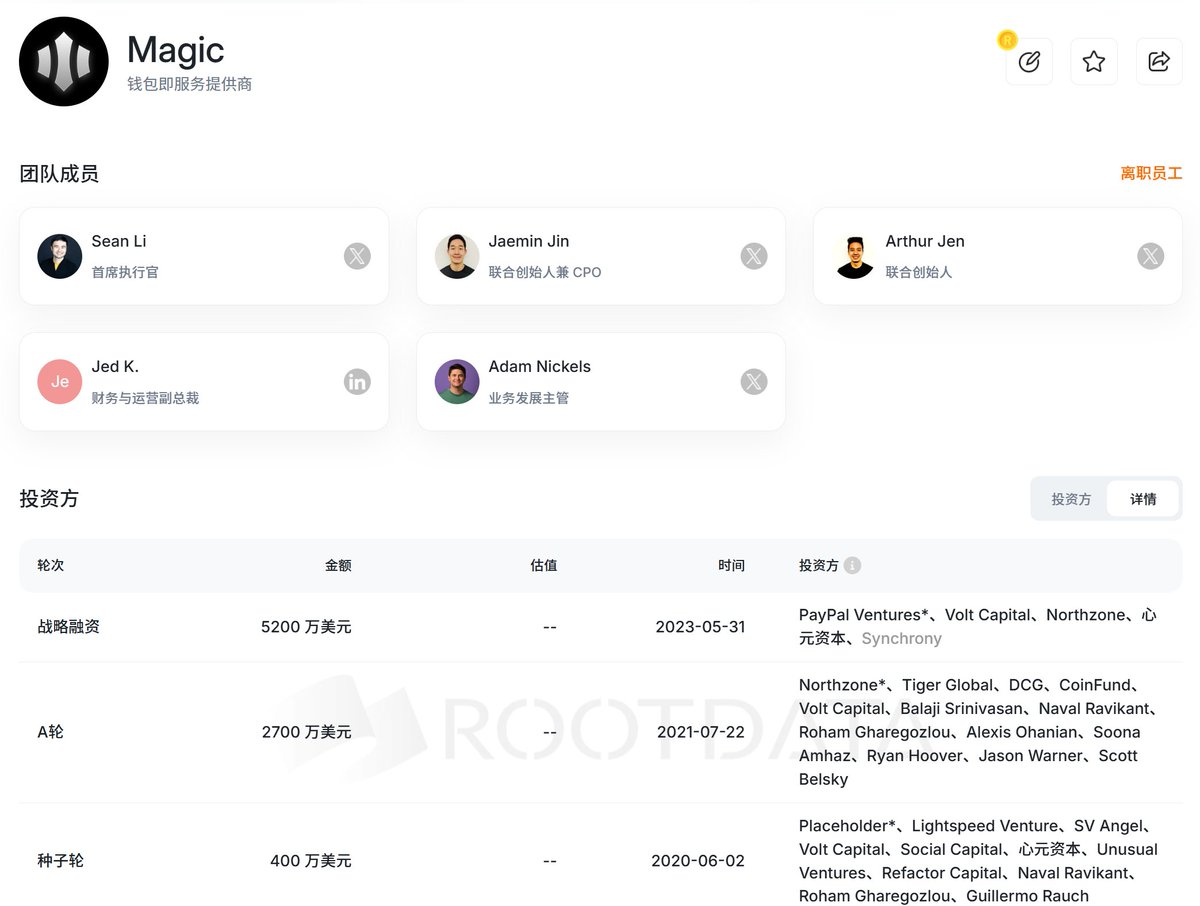Open Jed K.'s LinkedIn icon
1200x906 pixels.
pos(357,381)
